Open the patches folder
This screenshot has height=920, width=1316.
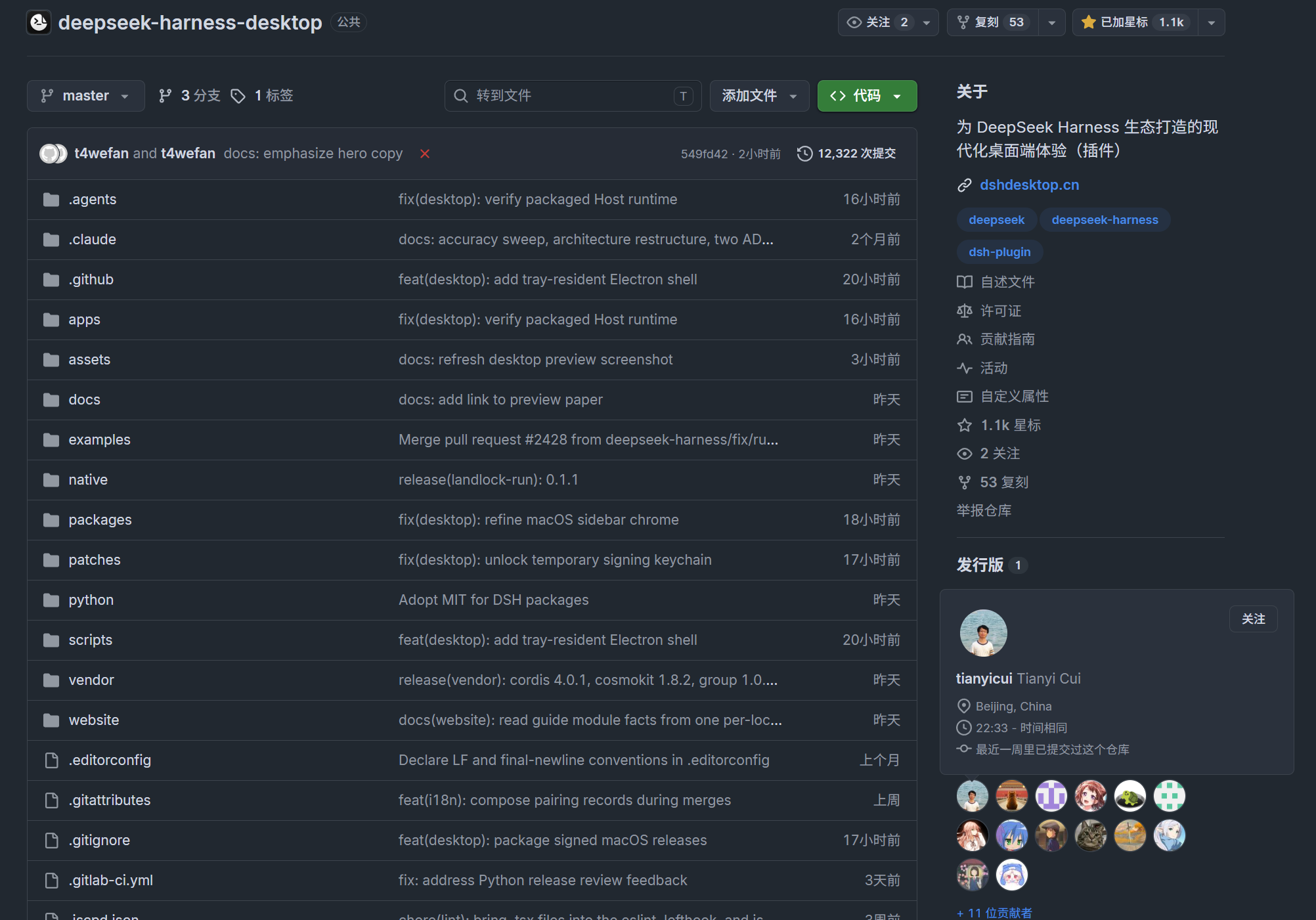pyautogui.click(x=95, y=560)
